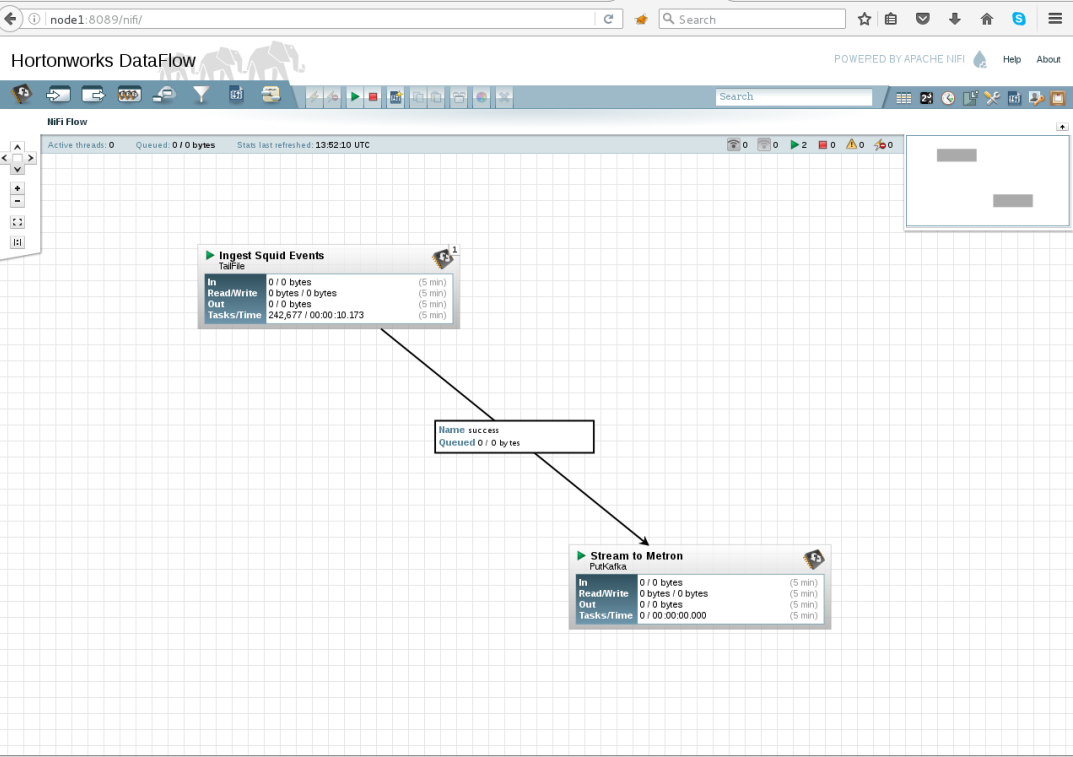Click the Enable (lightning bolt) toolbar button
Image resolution: width=1073 pixels, height=757 pixels.
coord(314,97)
